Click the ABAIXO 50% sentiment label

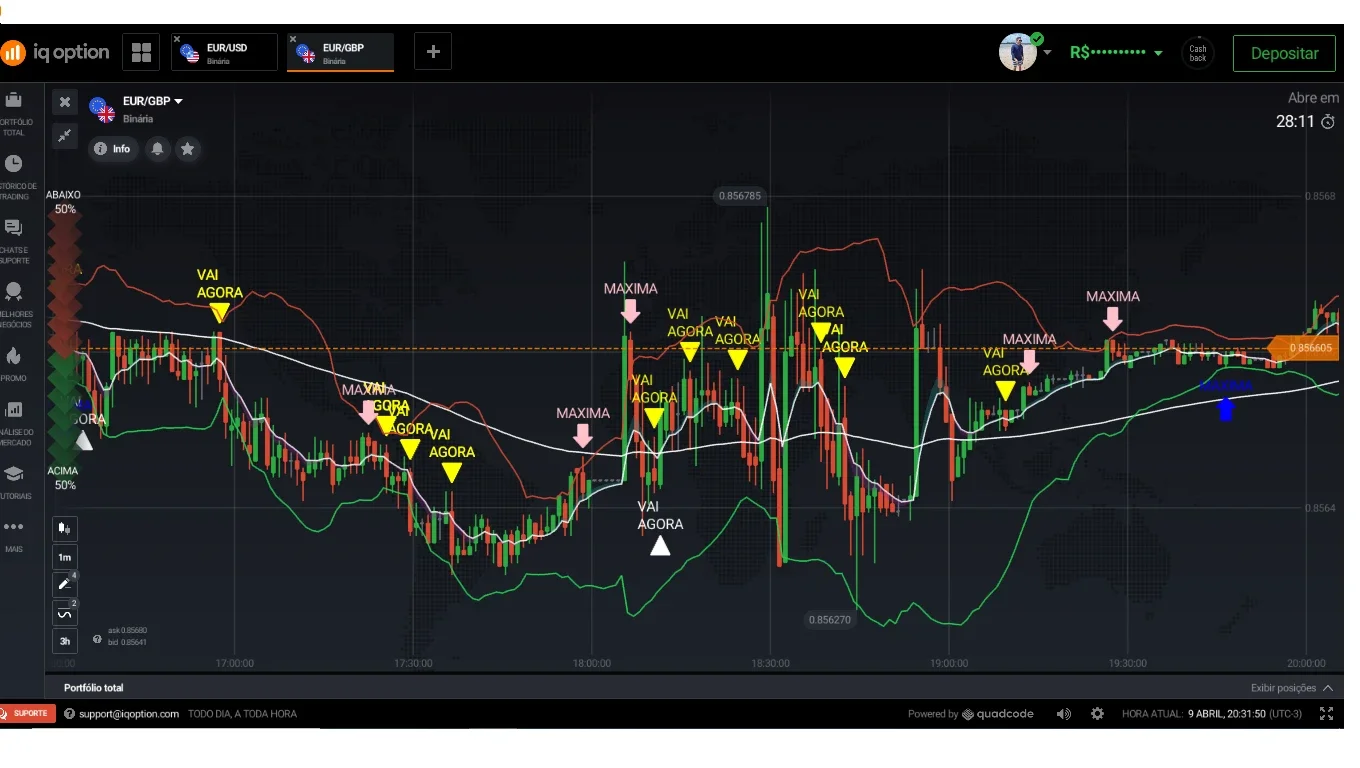coord(65,202)
